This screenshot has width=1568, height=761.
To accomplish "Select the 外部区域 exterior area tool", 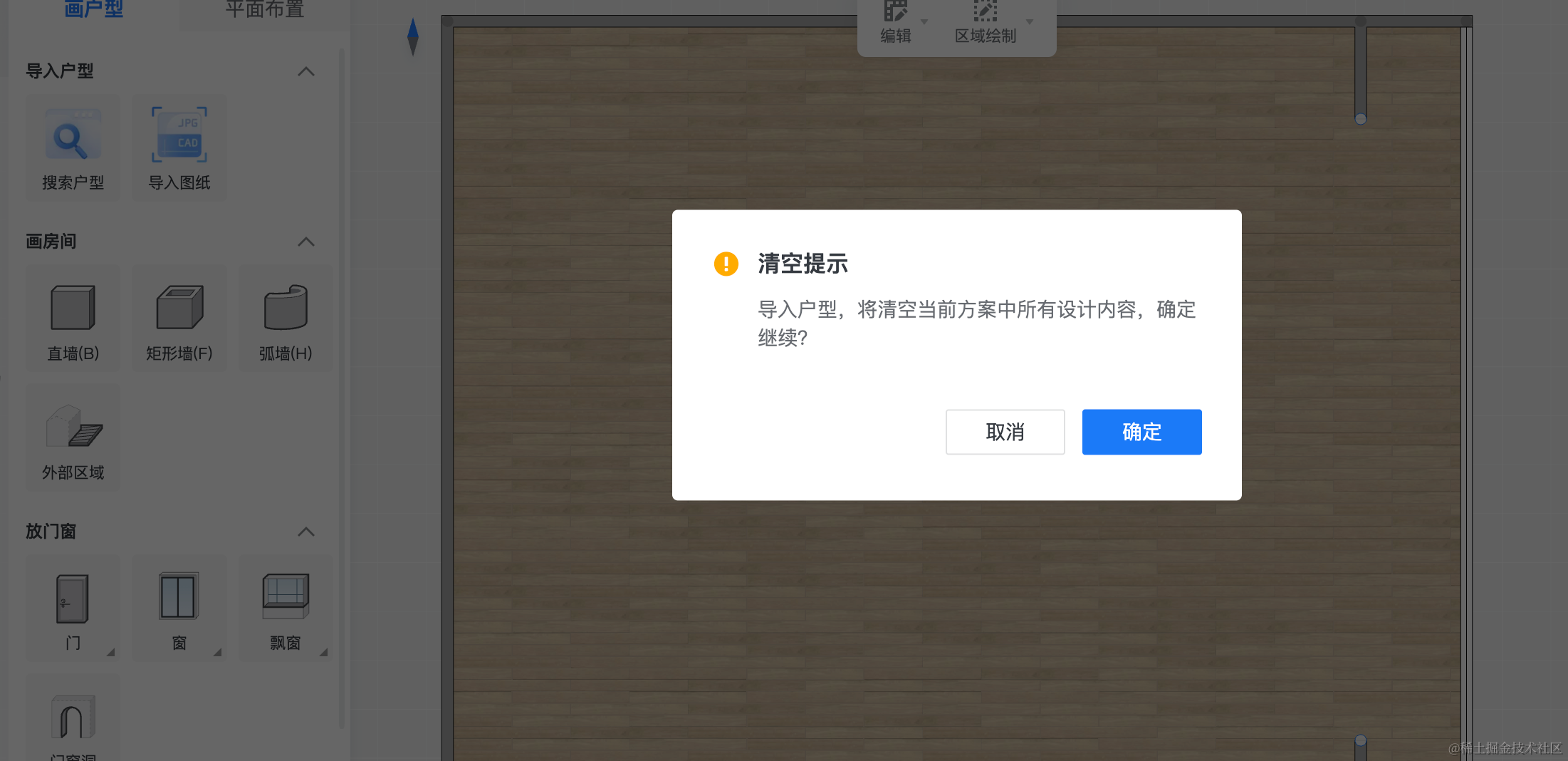I will click(x=73, y=438).
